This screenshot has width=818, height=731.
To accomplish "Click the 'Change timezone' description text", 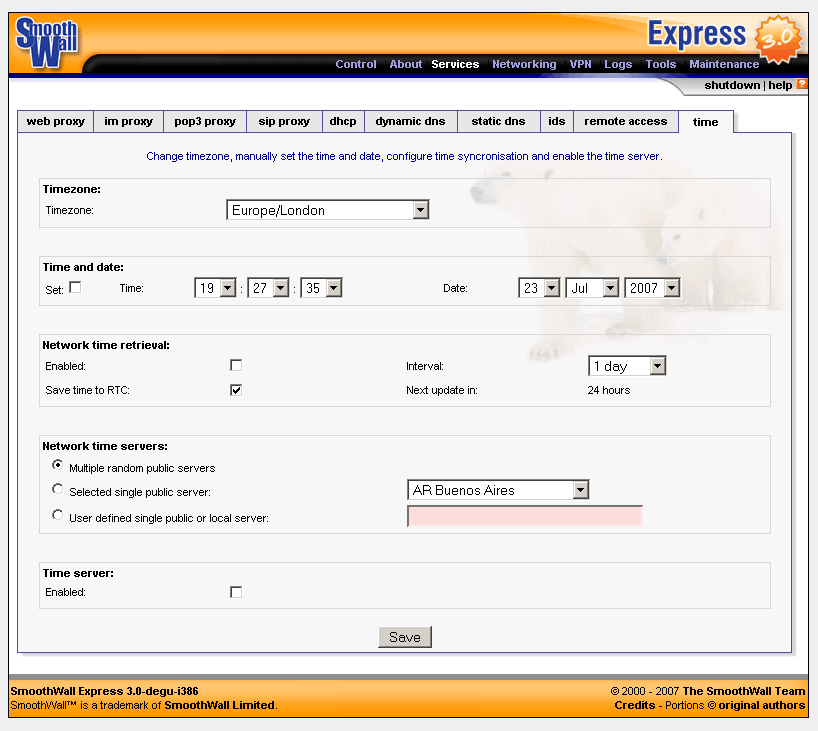I will coord(404,156).
